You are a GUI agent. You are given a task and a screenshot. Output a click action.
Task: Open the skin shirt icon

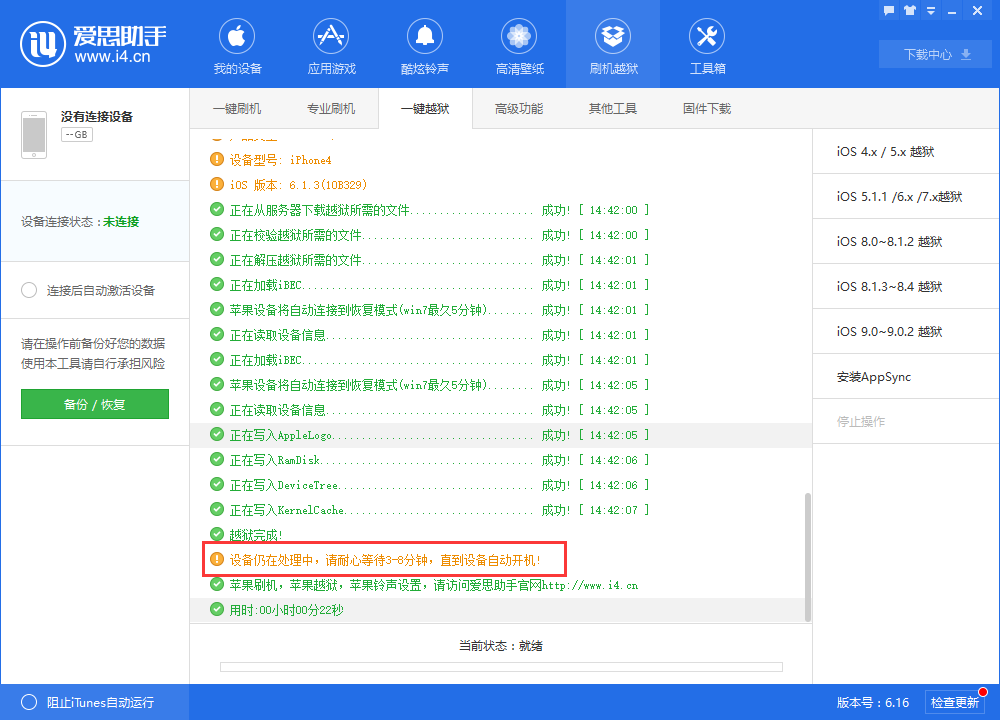pos(910,10)
